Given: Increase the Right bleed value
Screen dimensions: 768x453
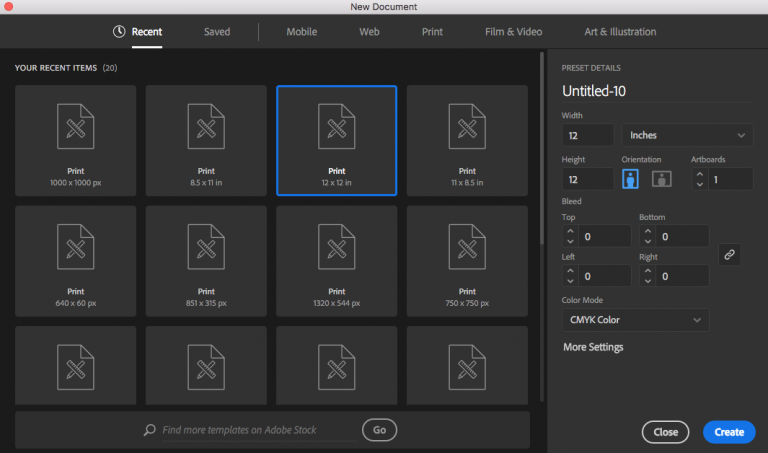Looking at the screenshot, I should point(648,271).
